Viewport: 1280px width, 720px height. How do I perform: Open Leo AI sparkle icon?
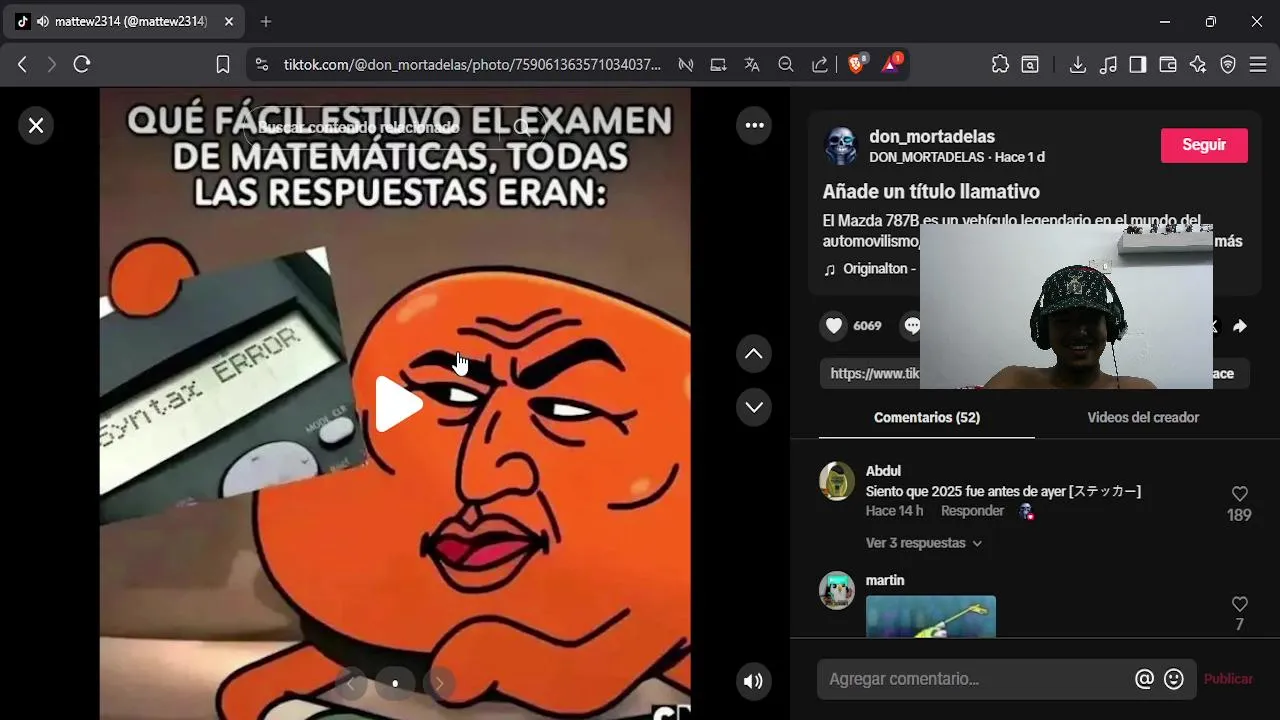1198,64
